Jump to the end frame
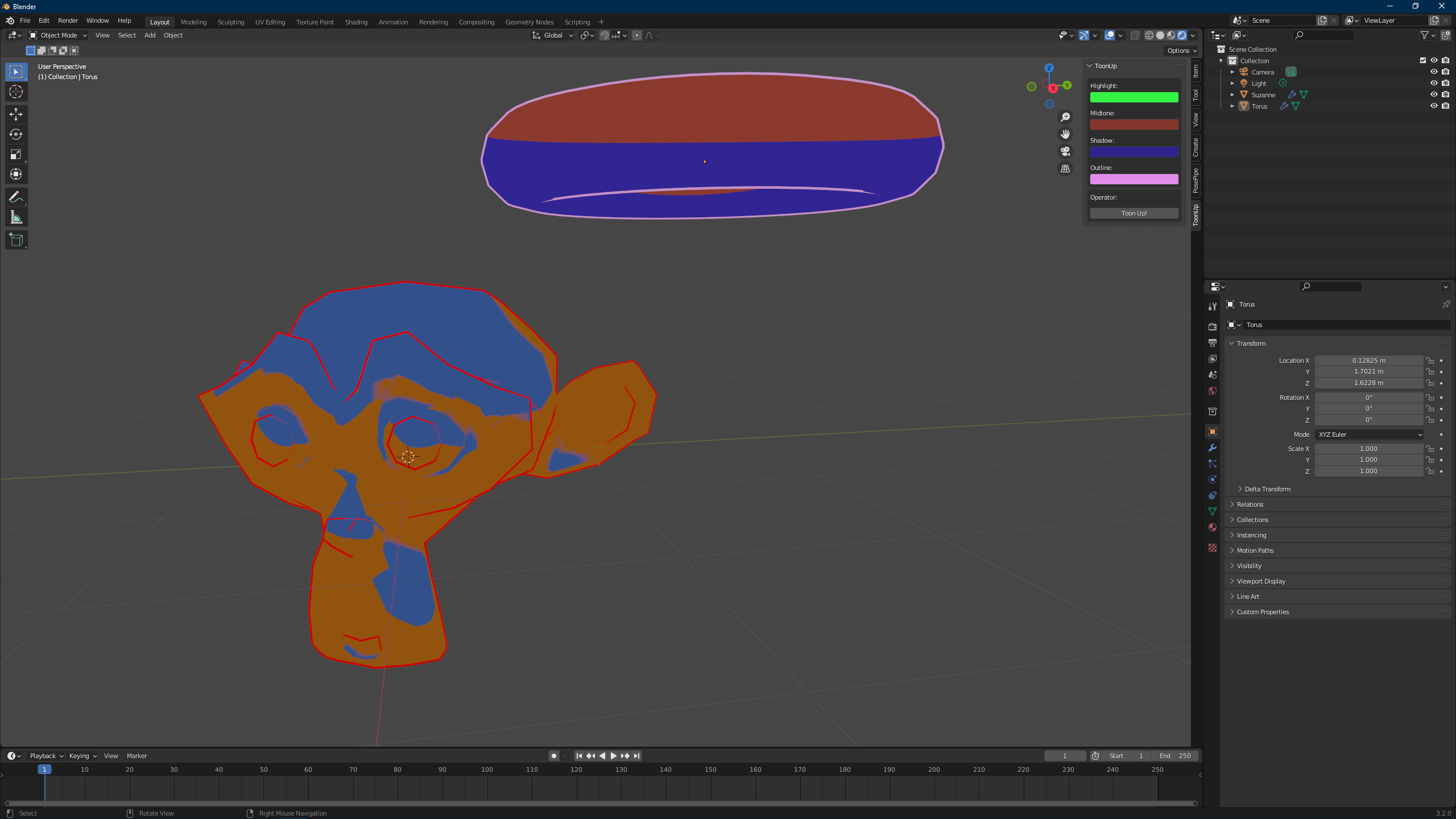Screen dimensions: 1456x819 (636, 756)
